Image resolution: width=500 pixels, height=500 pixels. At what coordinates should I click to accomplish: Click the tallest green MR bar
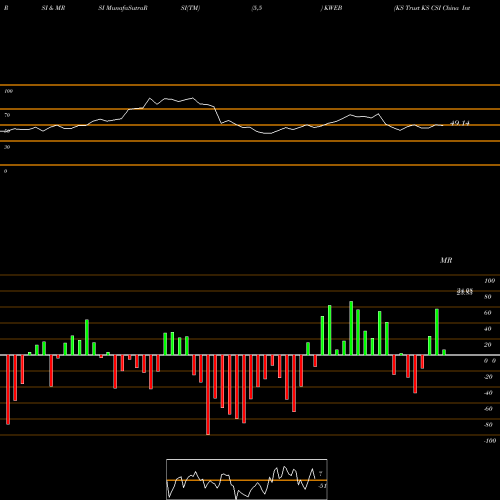click(x=351, y=328)
